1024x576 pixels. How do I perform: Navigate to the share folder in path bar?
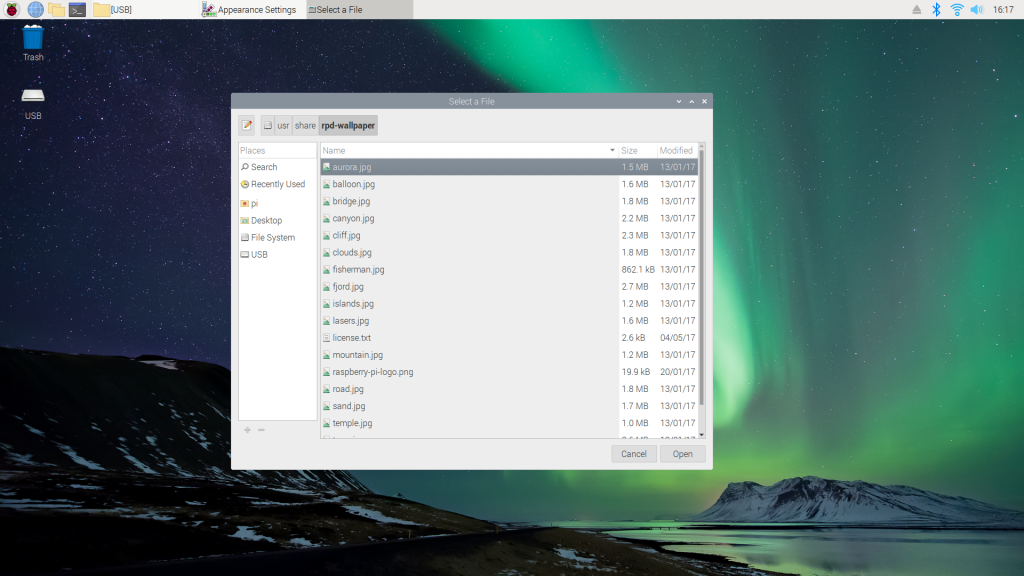click(x=305, y=126)
